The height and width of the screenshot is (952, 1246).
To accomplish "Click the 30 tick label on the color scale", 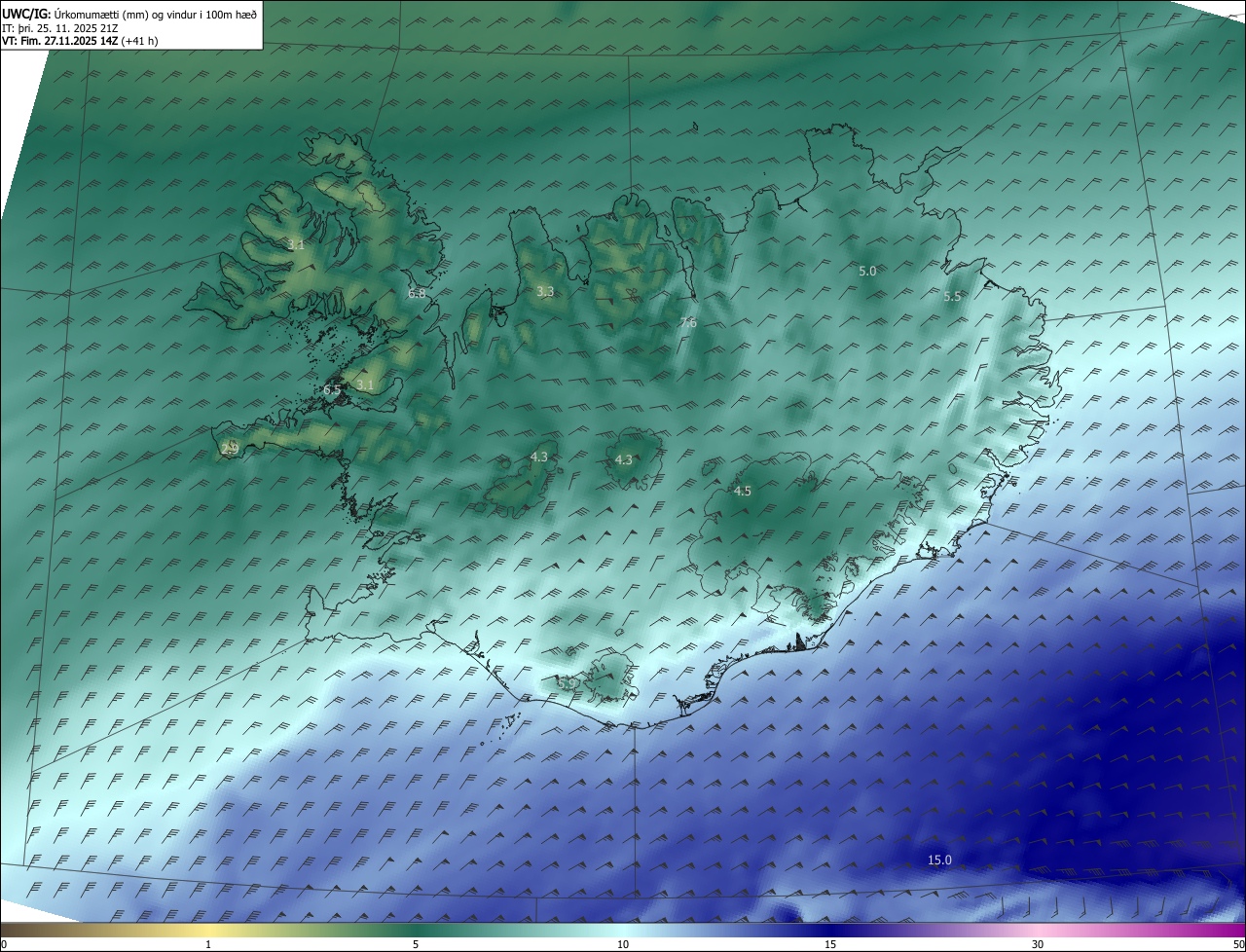I will 1038,945.
